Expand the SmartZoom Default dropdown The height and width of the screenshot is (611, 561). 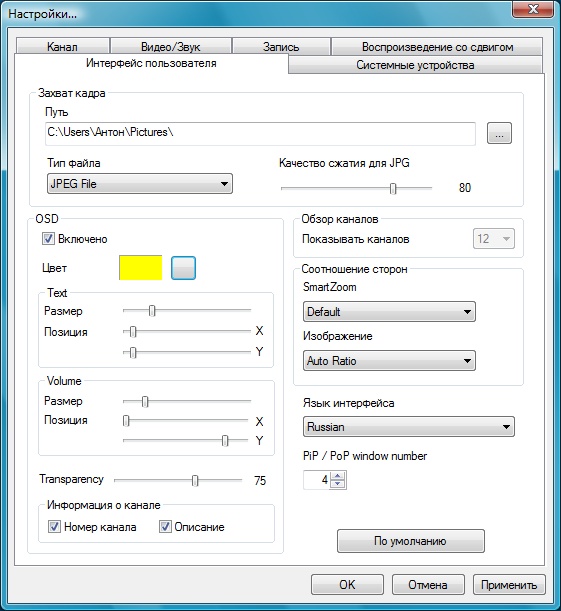pos(389,311)
